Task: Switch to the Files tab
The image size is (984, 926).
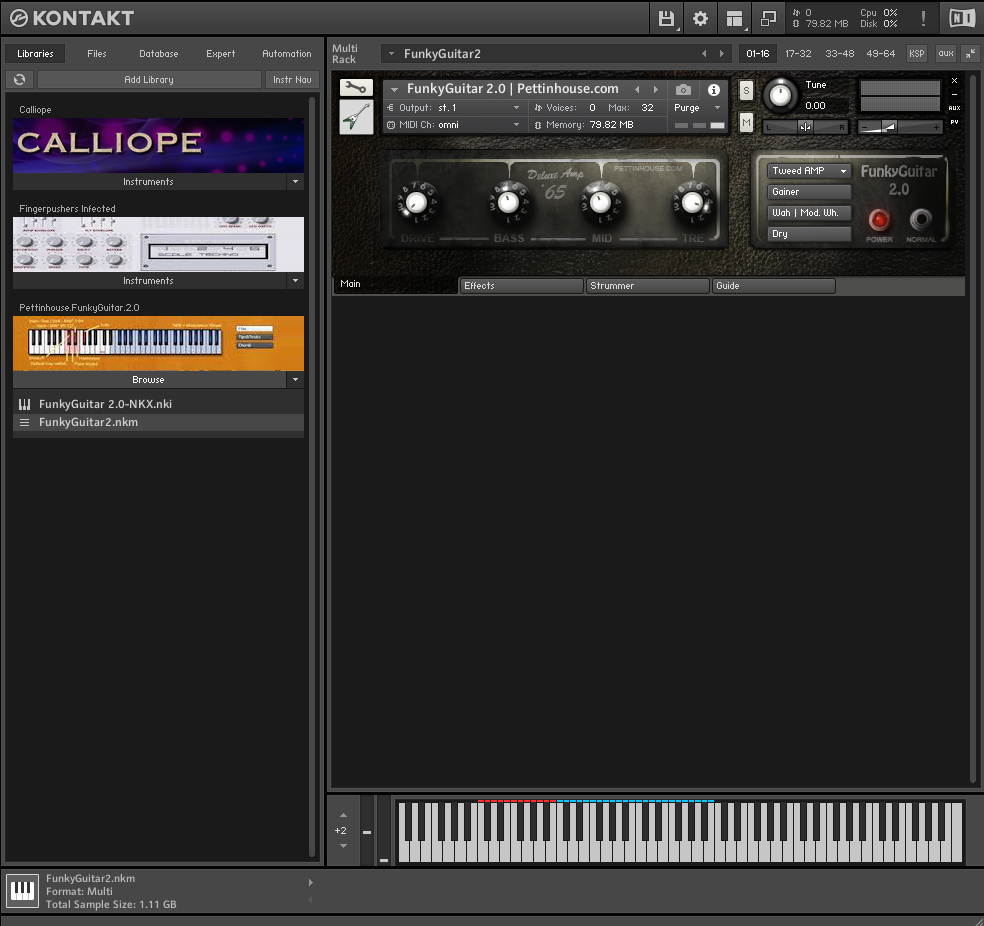Action: (97, 54)
